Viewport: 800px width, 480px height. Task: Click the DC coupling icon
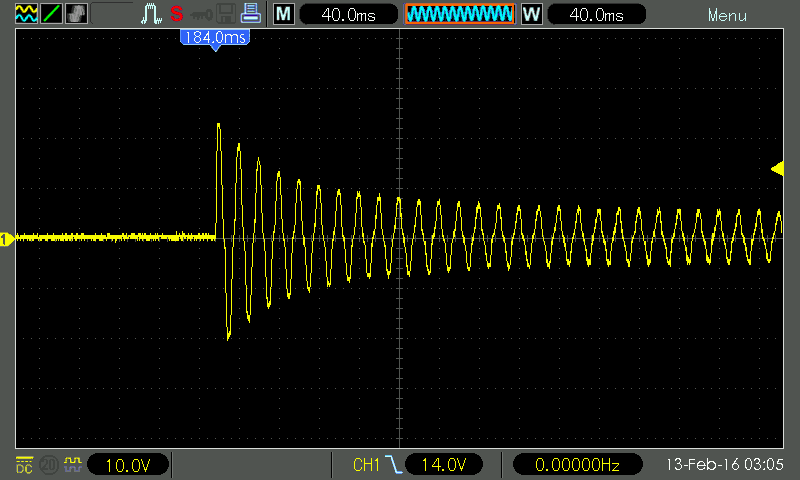tap(24, 465)
